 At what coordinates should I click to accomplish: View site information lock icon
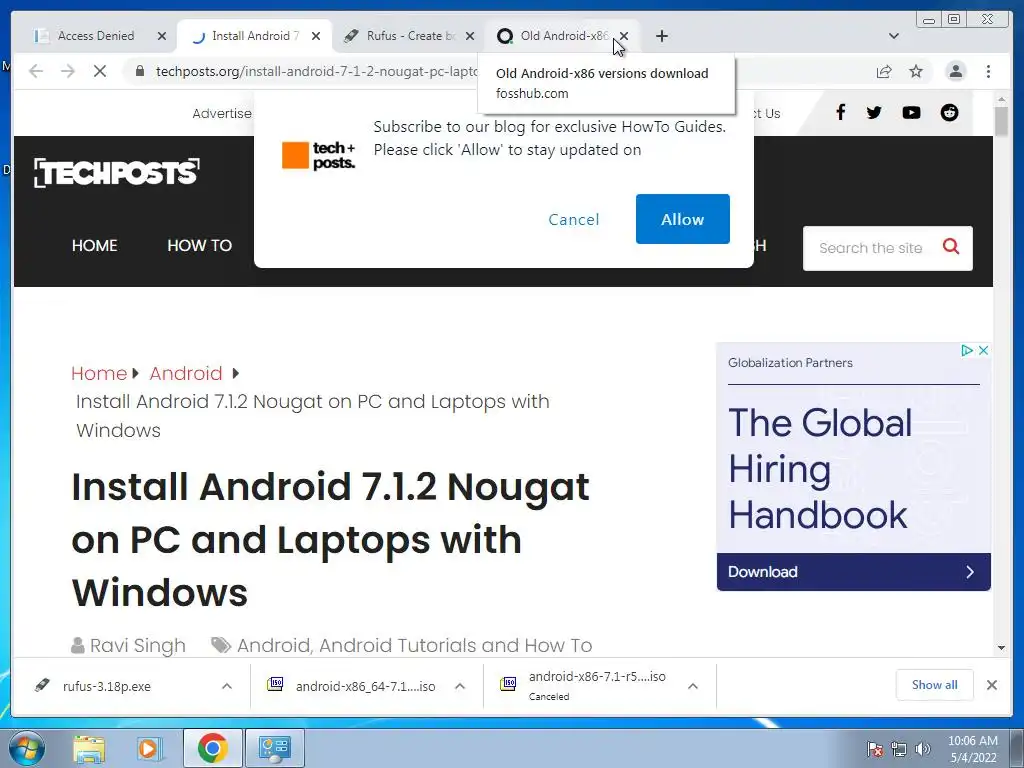[140, 71]
